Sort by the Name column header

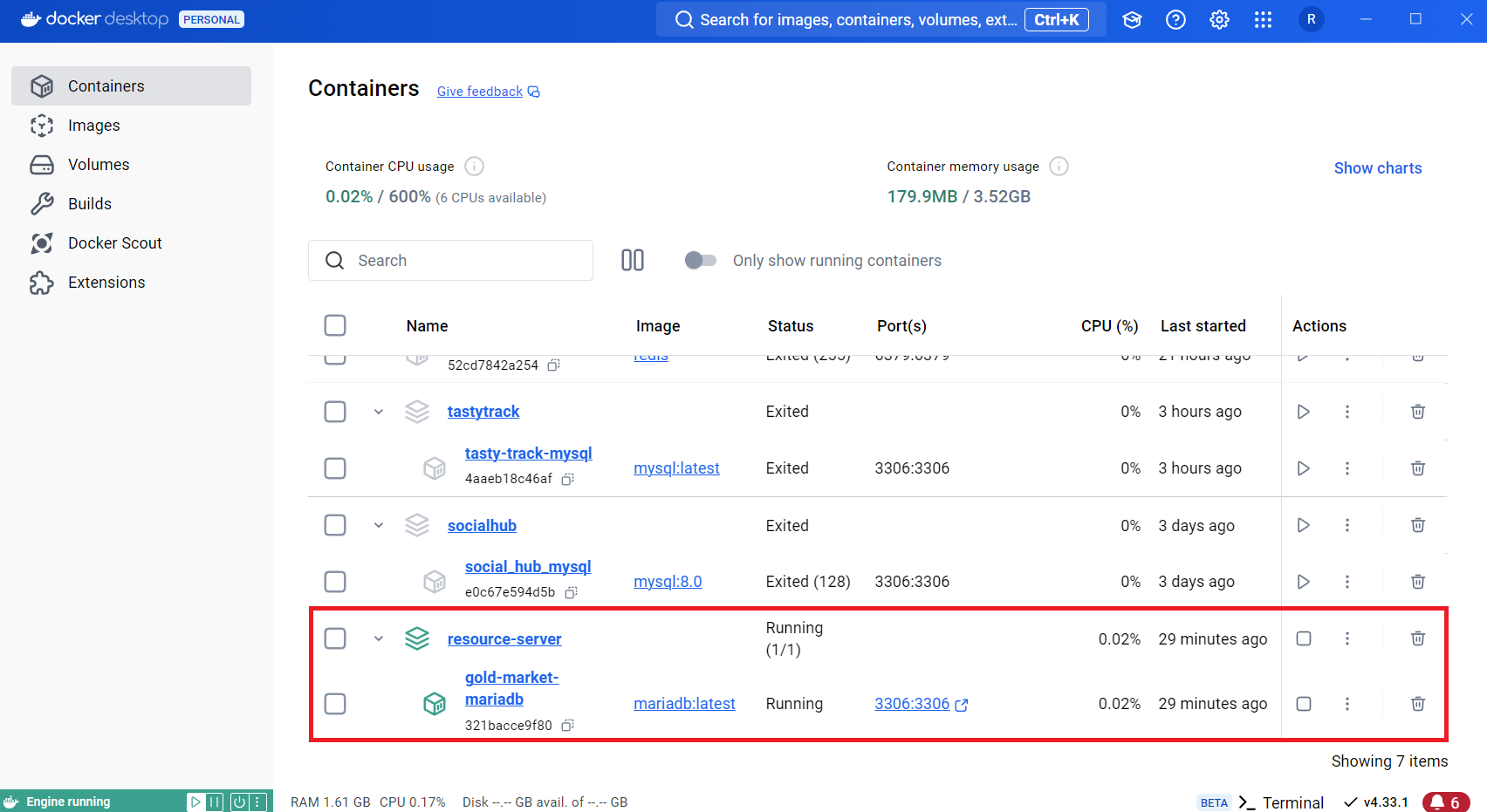(427, 325)
